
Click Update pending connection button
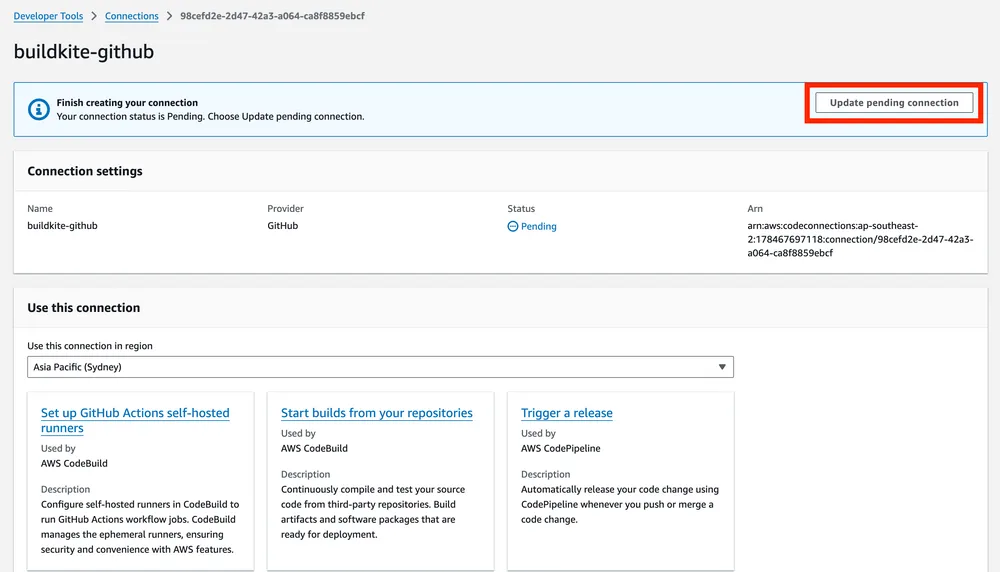click(x=894, y=103)
